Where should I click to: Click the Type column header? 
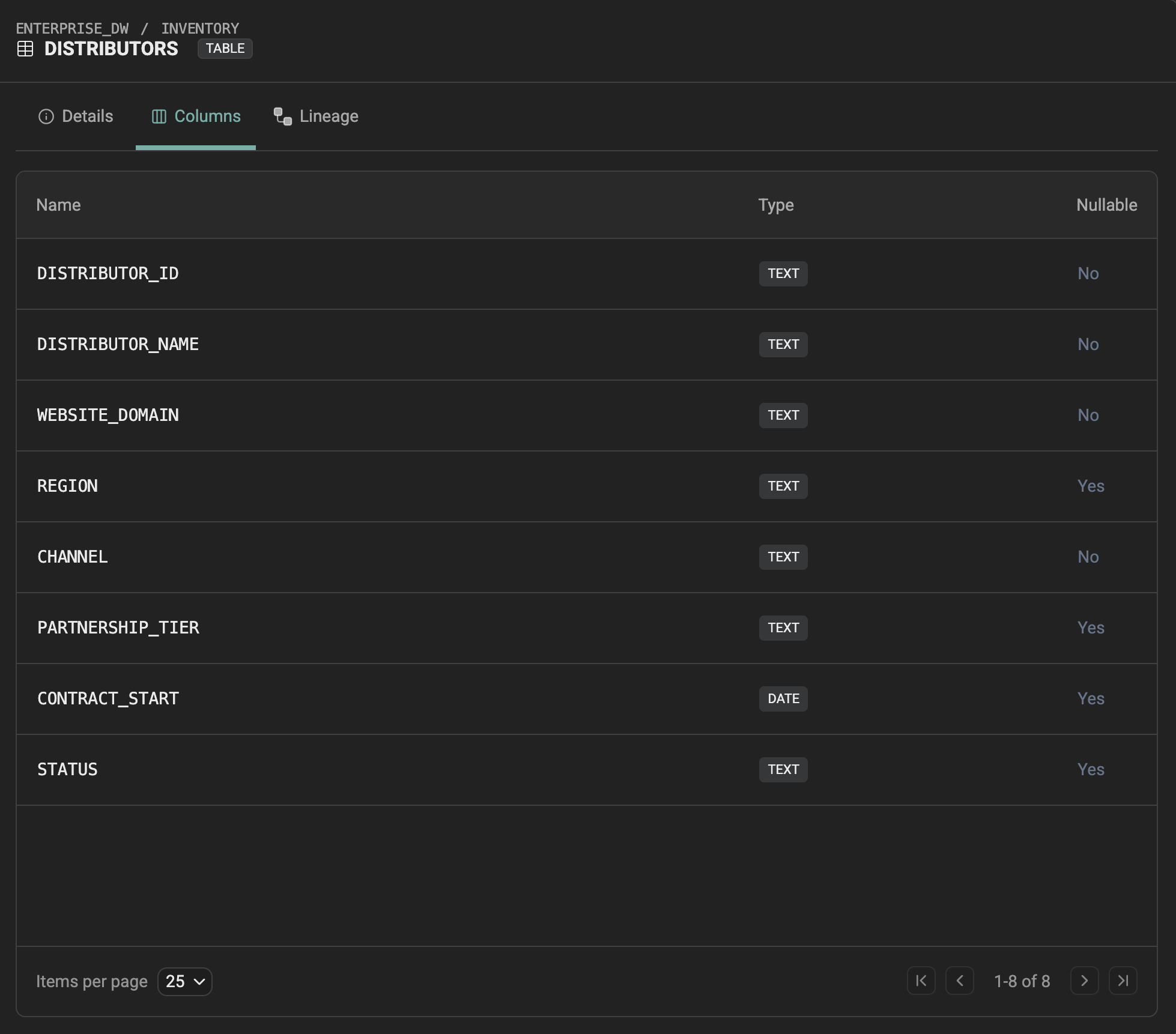pos(775,205)
